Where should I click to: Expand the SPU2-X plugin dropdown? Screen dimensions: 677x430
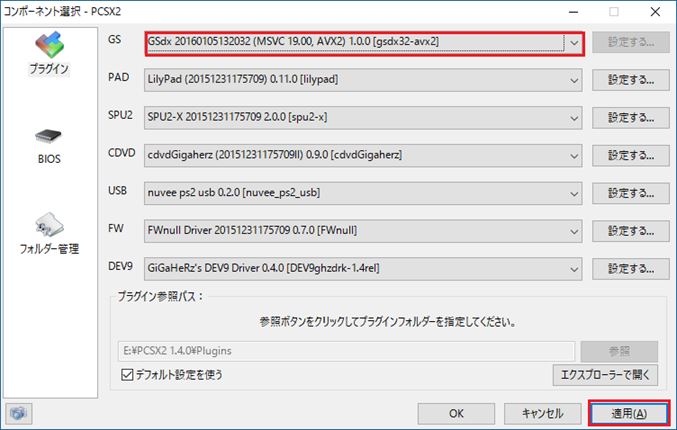(x=363, y=118)
